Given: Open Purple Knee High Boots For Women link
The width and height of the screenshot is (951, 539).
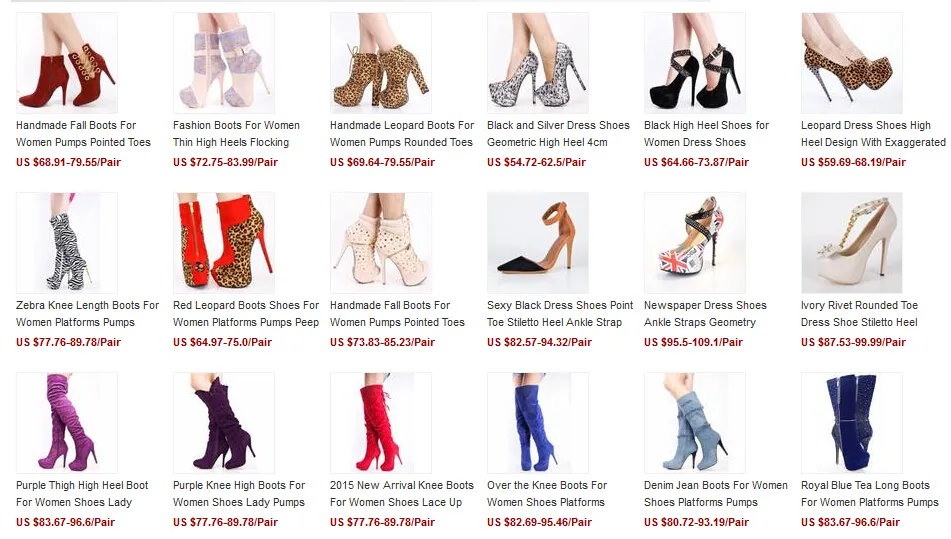Looking at the screenshot, I should pos(239,494).
